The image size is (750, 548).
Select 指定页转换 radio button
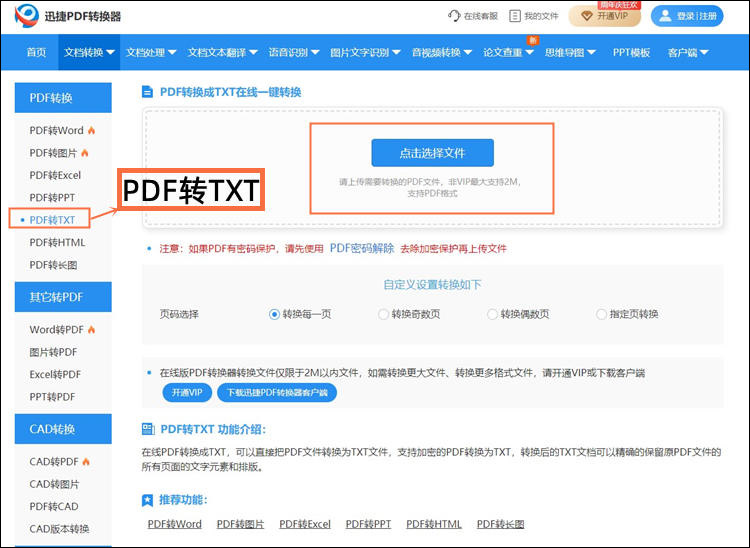[x=601, y=315]
